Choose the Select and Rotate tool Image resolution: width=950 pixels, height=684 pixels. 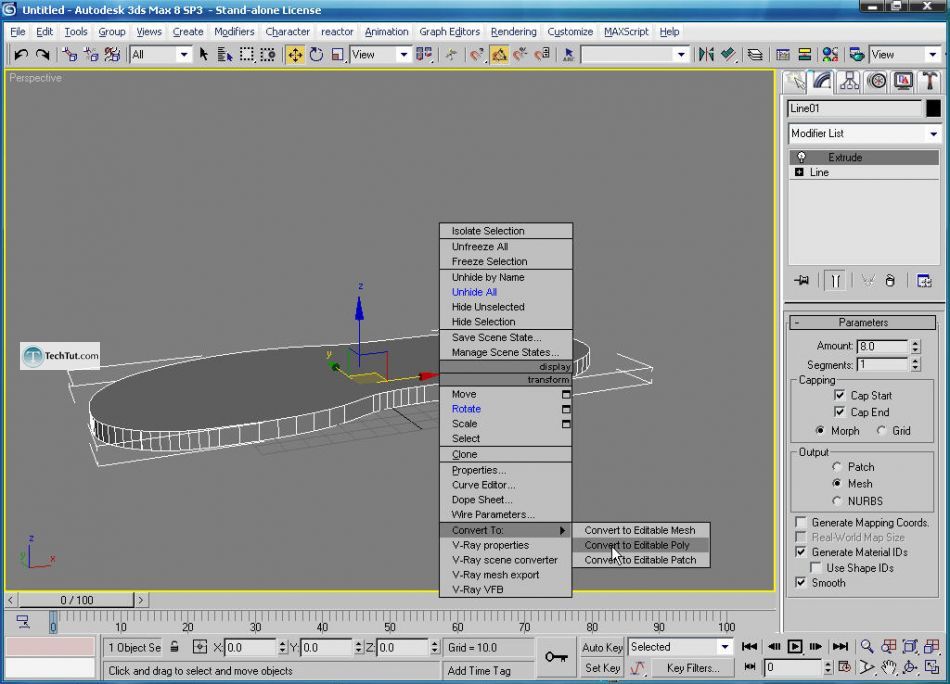click(x=316, y=55)
